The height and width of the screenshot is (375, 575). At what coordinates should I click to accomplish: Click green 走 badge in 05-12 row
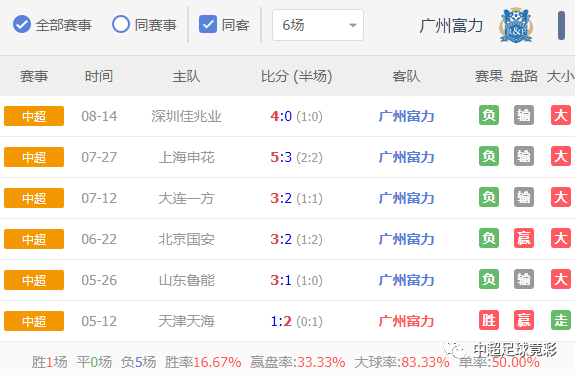tap(561, 321)
